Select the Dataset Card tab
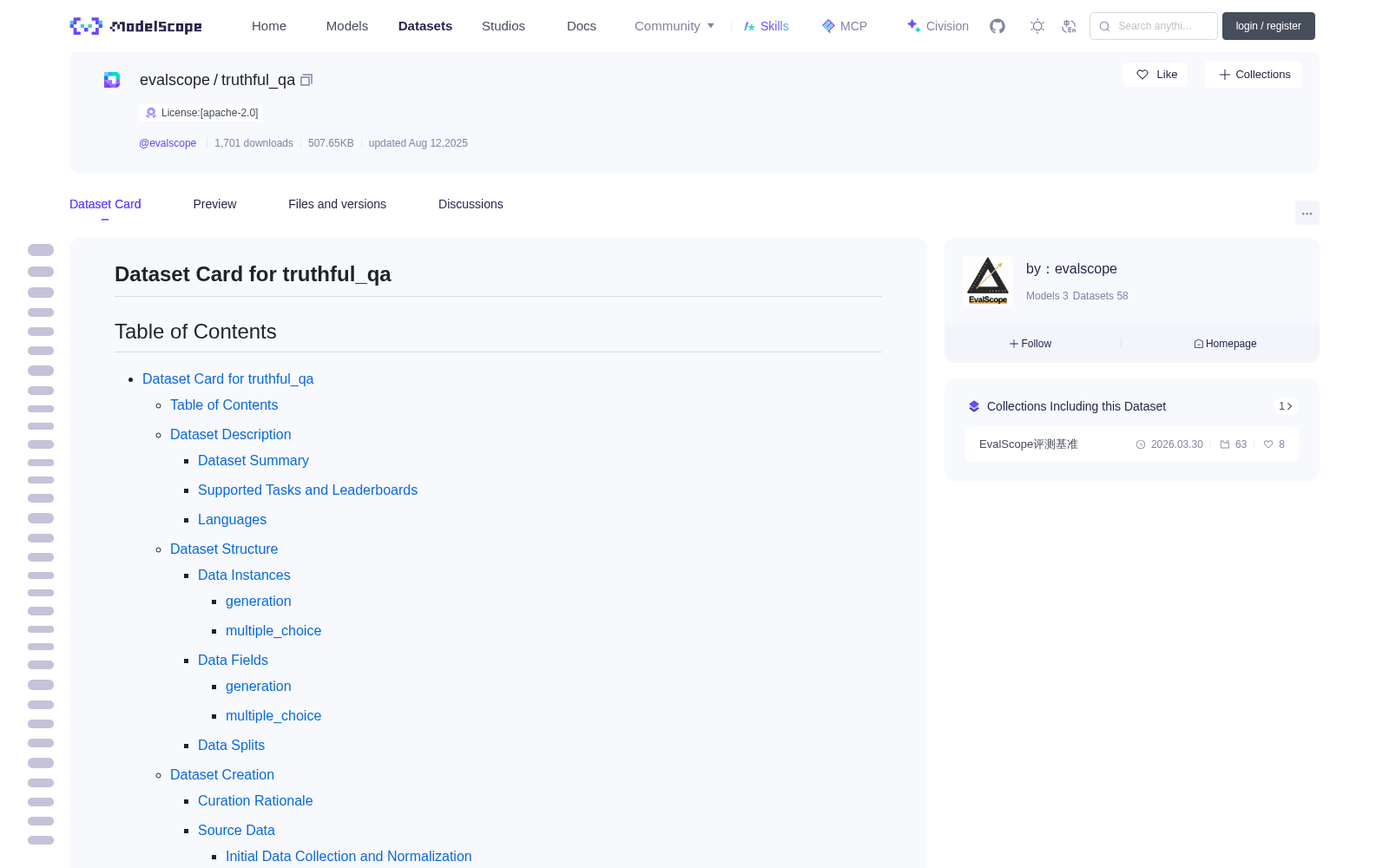Screen dimensions: 1389x868 point(105,204)
